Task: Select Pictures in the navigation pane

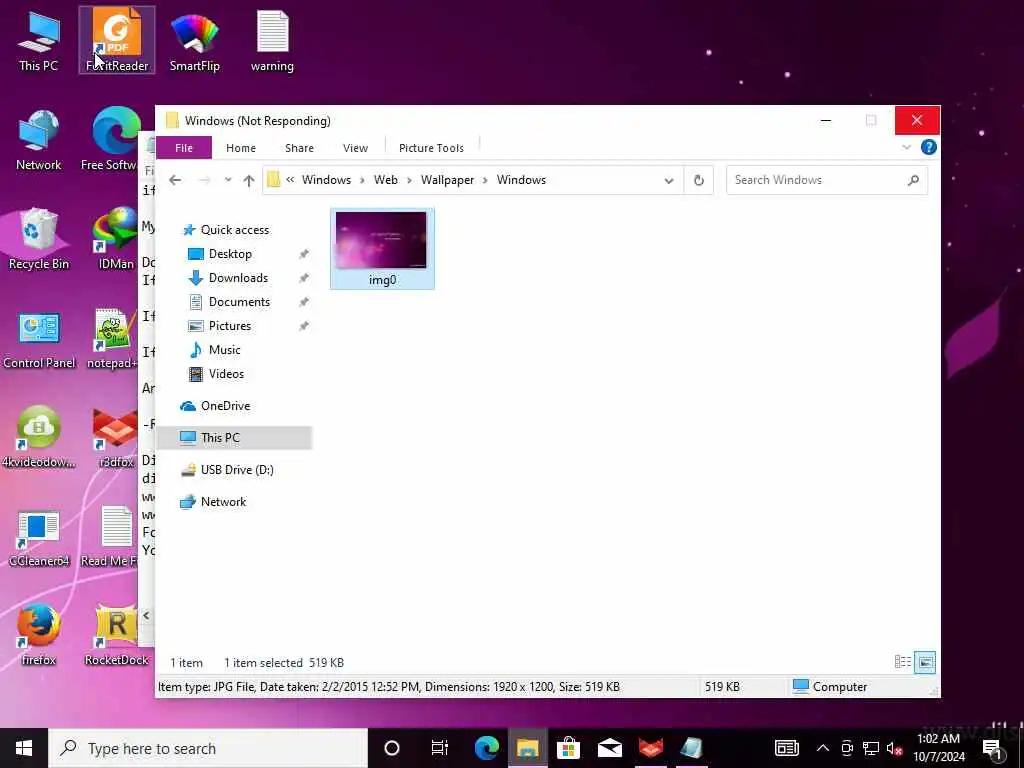Action: (x=229, y=326)
